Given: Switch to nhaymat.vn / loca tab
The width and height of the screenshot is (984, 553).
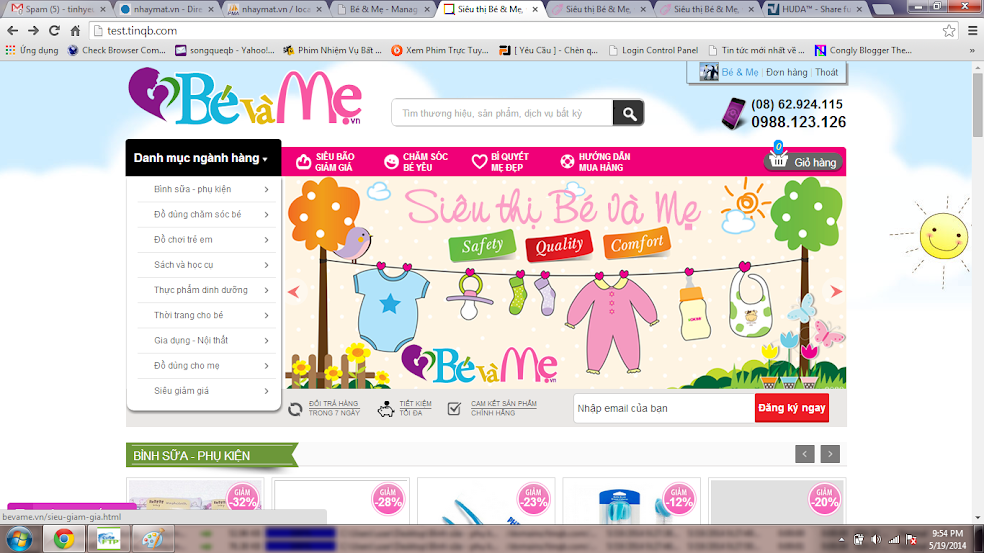Looking at the screenshot, I should tap(274, 9).
